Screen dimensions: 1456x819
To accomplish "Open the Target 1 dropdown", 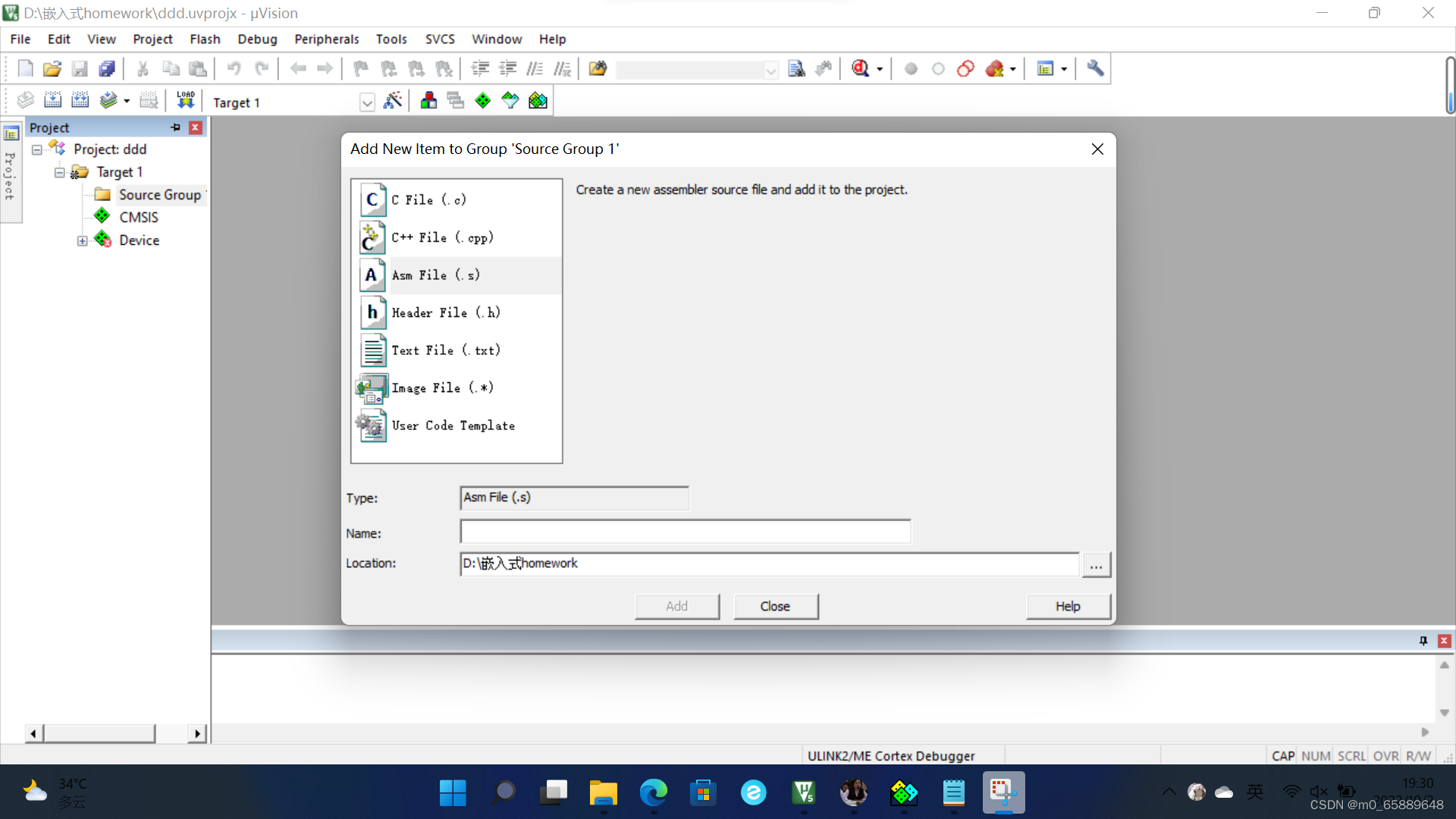I will click(367, 102).
